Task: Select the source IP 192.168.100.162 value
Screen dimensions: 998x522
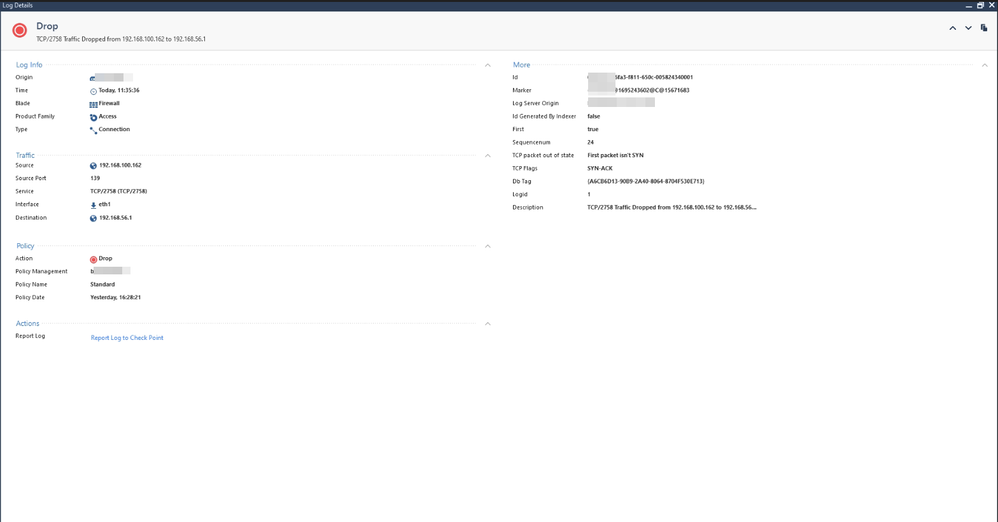Action: (120, 166)
